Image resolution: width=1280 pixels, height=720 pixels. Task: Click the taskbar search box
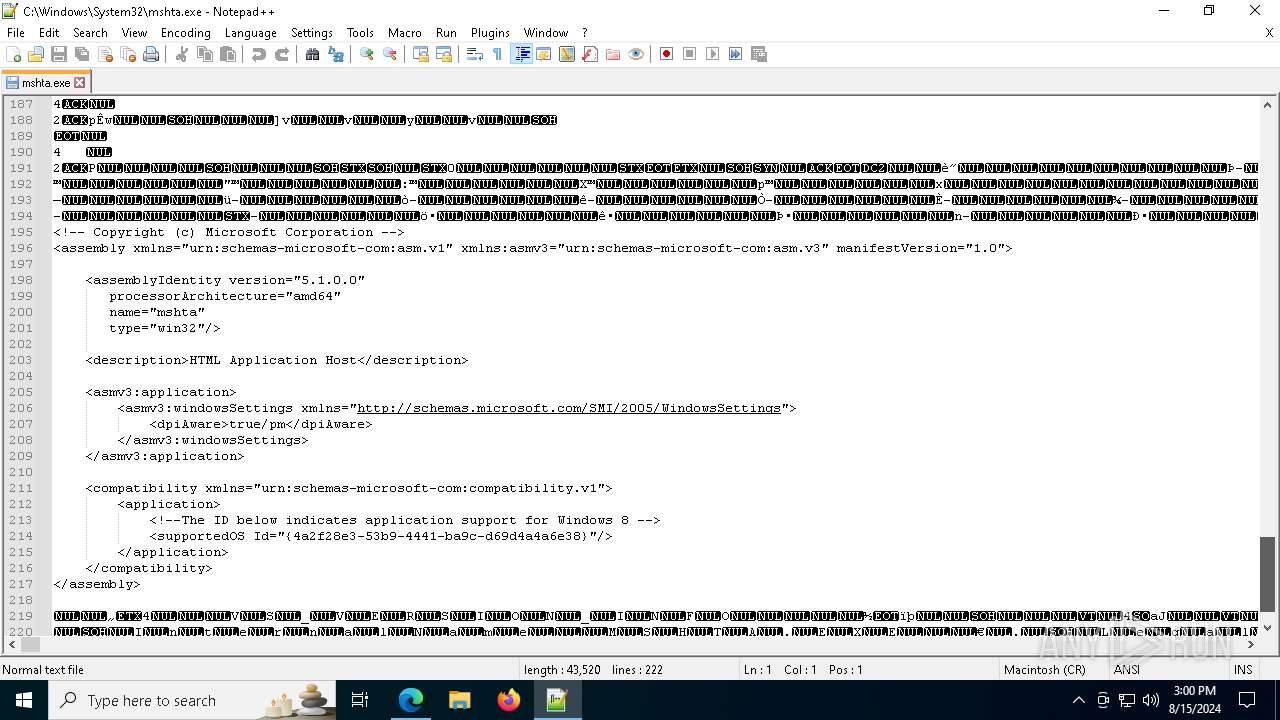(192, 700)
